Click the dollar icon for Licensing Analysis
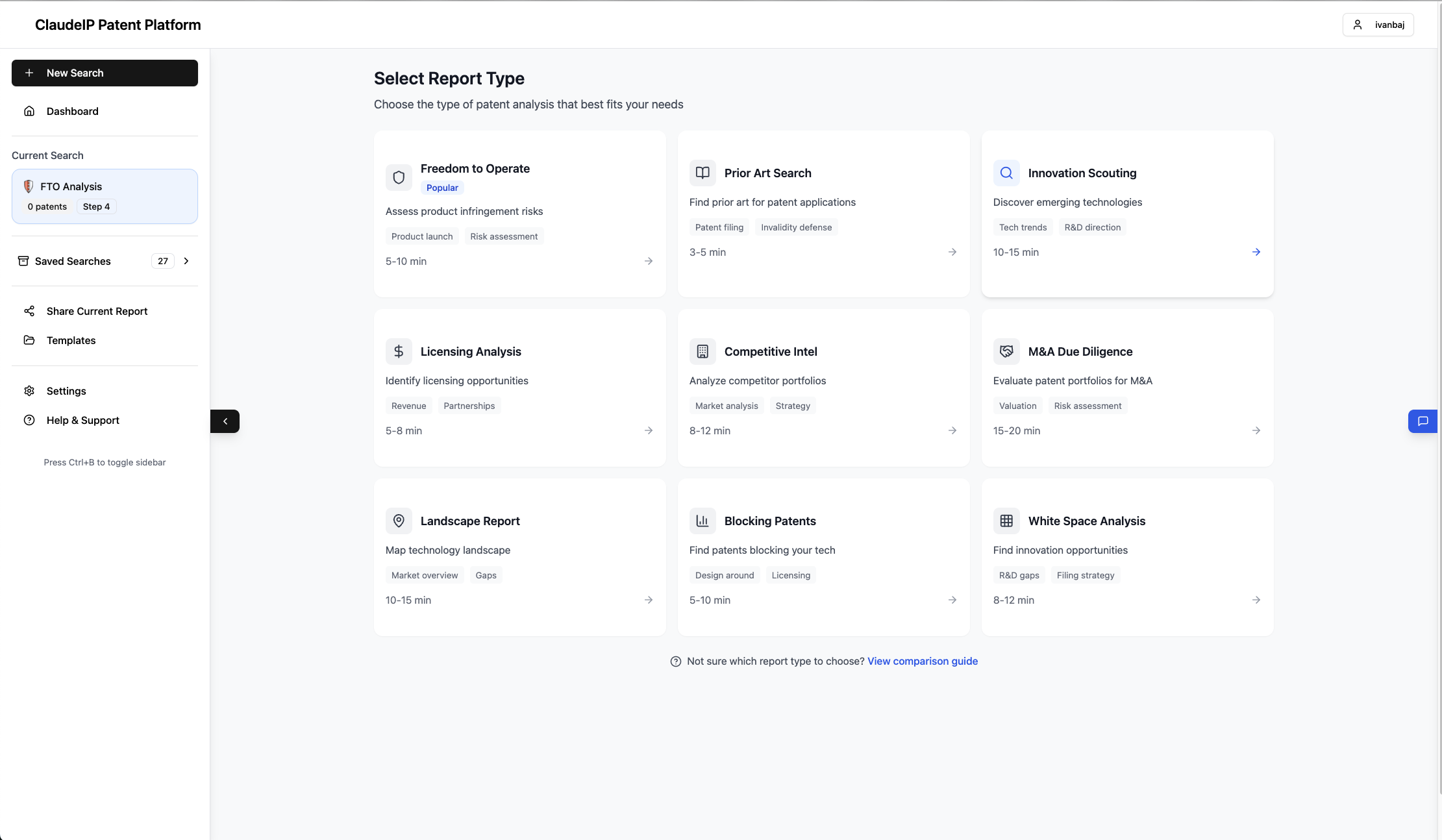Image resolution: width=1442 pixels, height=840 pixels. (399, 351)
